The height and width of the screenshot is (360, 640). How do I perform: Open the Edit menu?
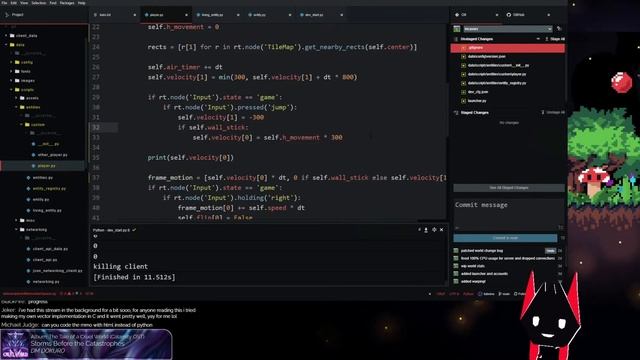point(14,3)
